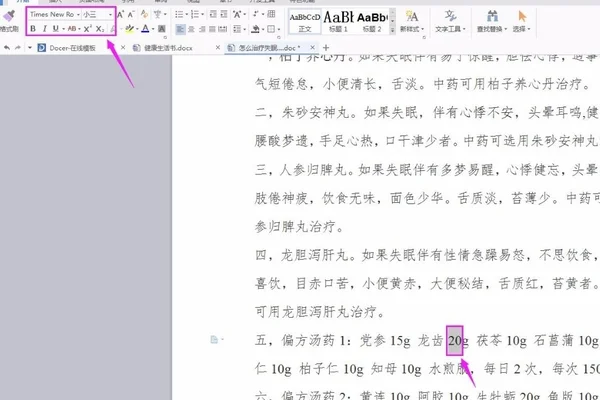The image size is (600, 400).
Task: Click the phonetic guide icon
Action: coord(157,15)
